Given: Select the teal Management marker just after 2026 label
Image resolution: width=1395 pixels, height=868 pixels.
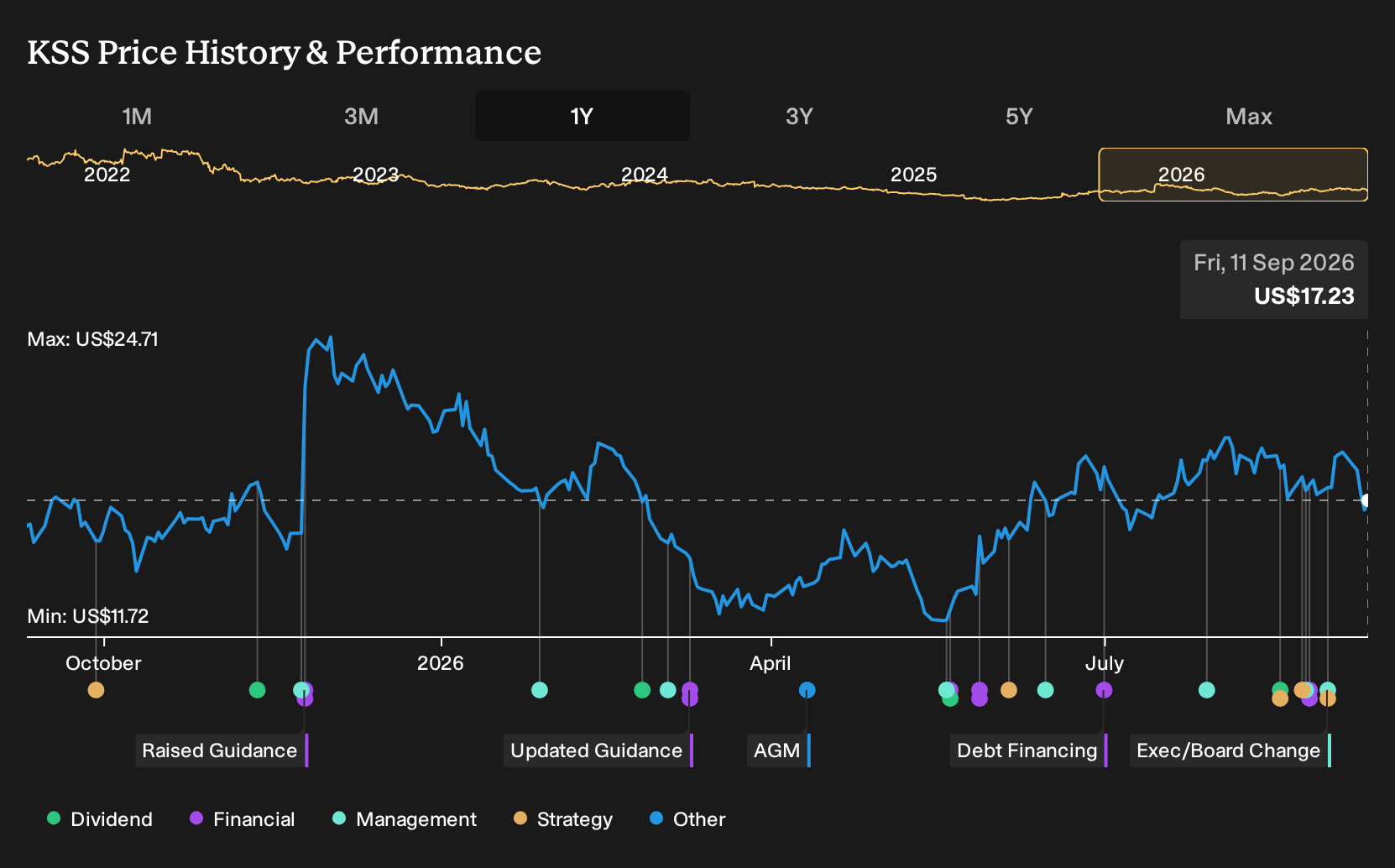Looking at the screenshot, I should click(540, 690).
